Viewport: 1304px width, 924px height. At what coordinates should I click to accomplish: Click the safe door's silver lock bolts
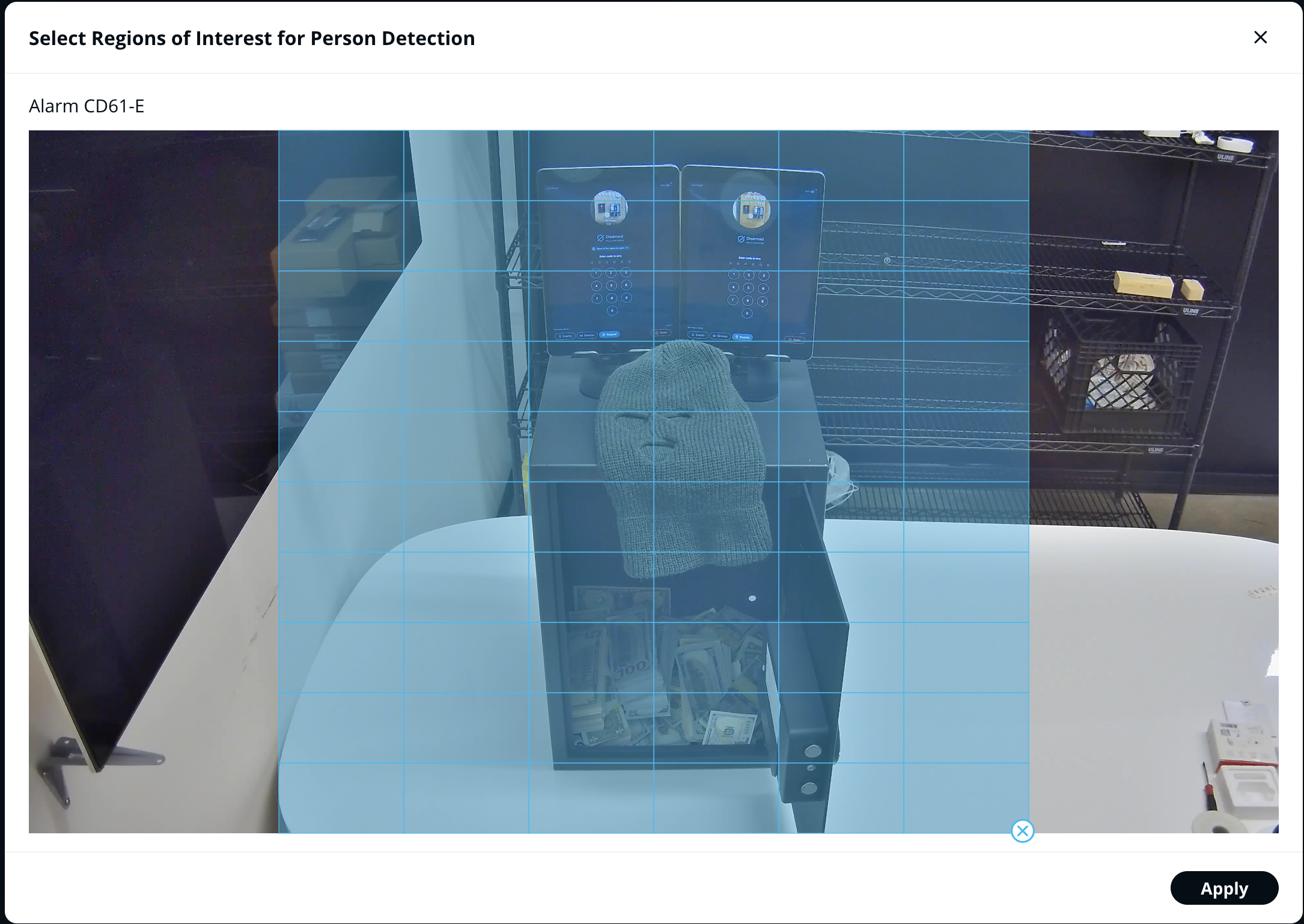(810, 769)
